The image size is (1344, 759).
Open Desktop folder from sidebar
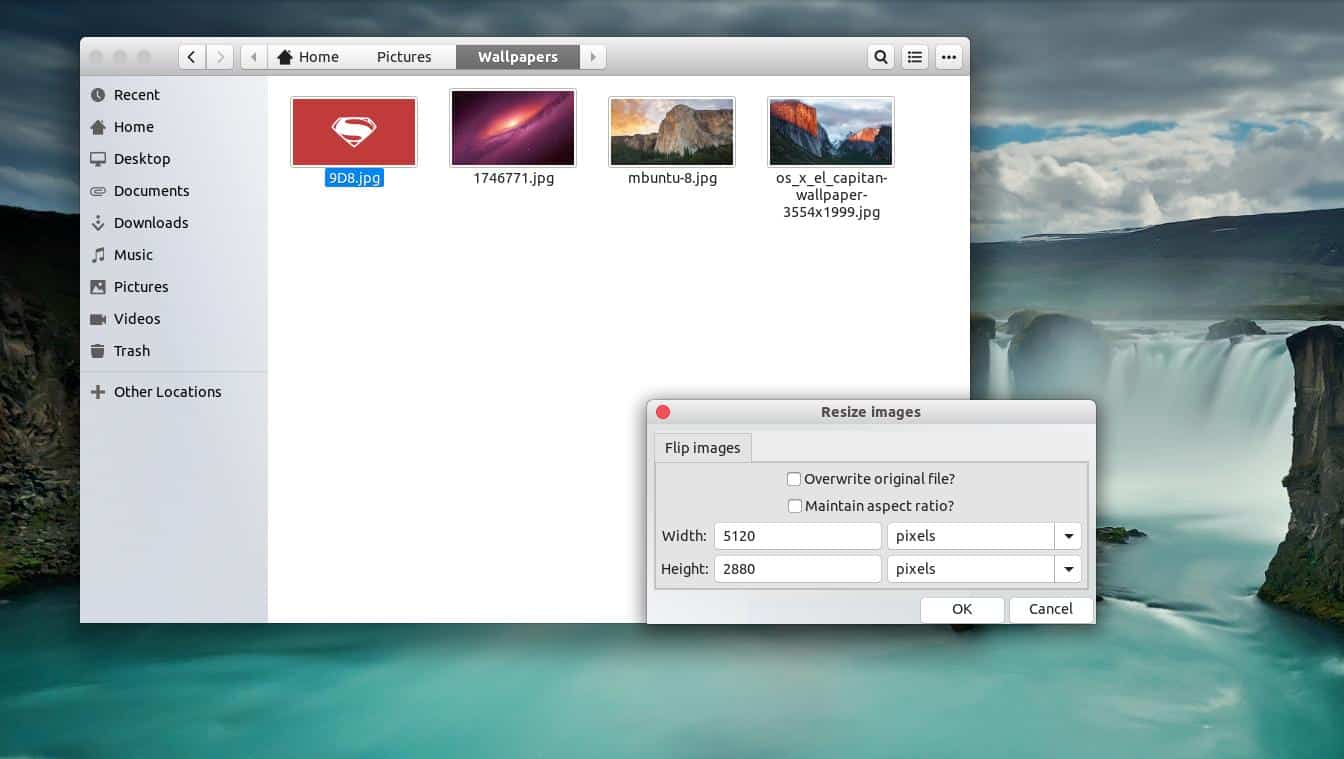coord(174,159)
